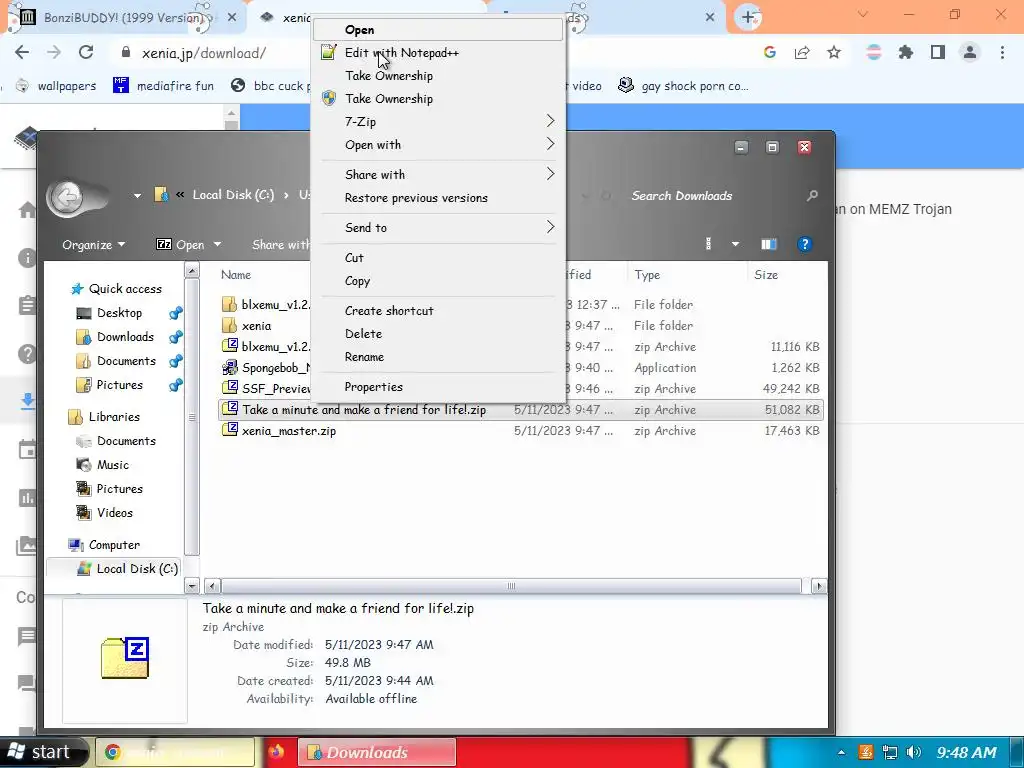The width and height of the screenshot is (1024, 768).
Task: Expand the Send to submenu
Action: click(438, 227)
